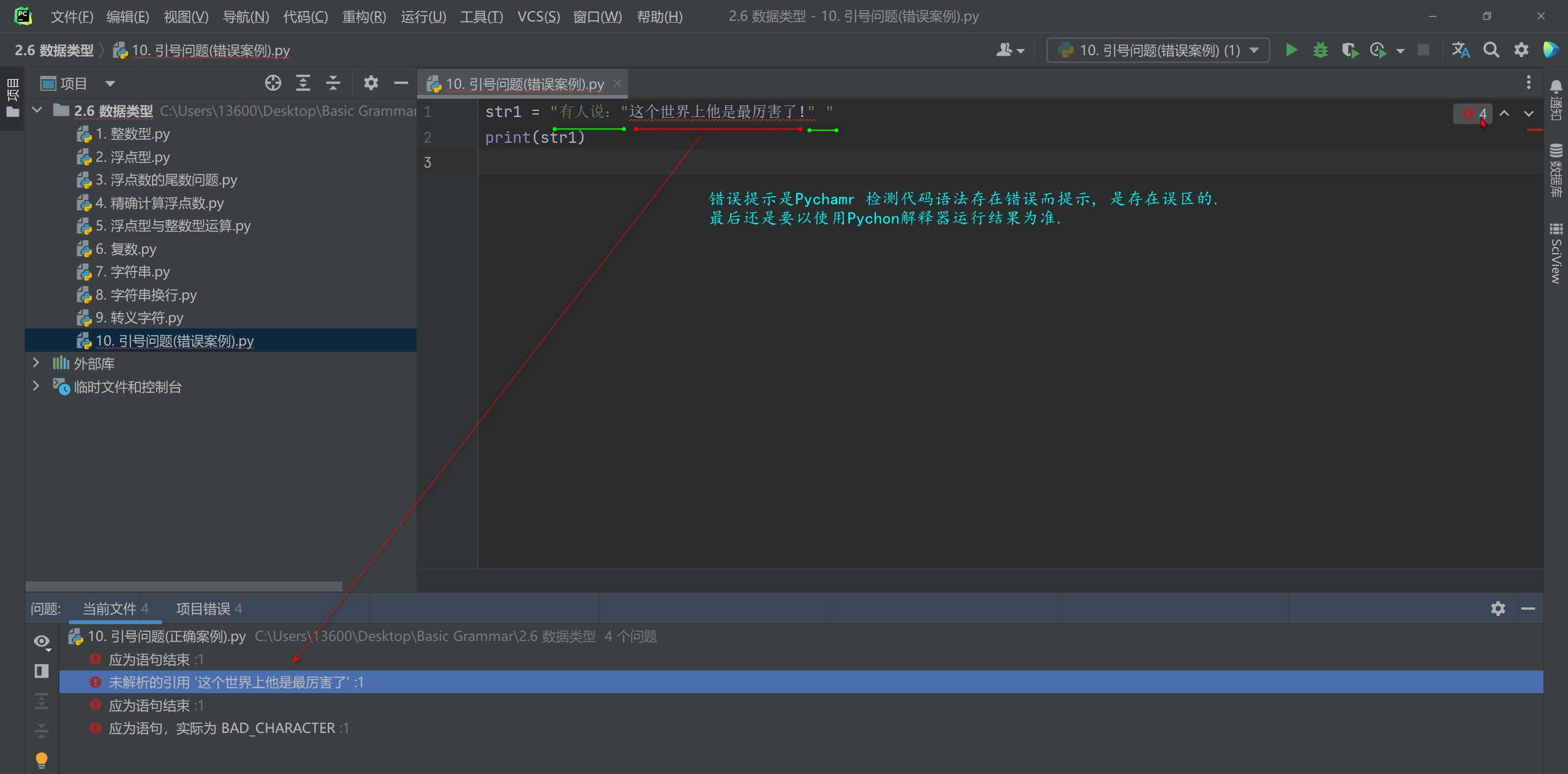
Task: Open the translation plugin icon
Action: (1461, 50)
